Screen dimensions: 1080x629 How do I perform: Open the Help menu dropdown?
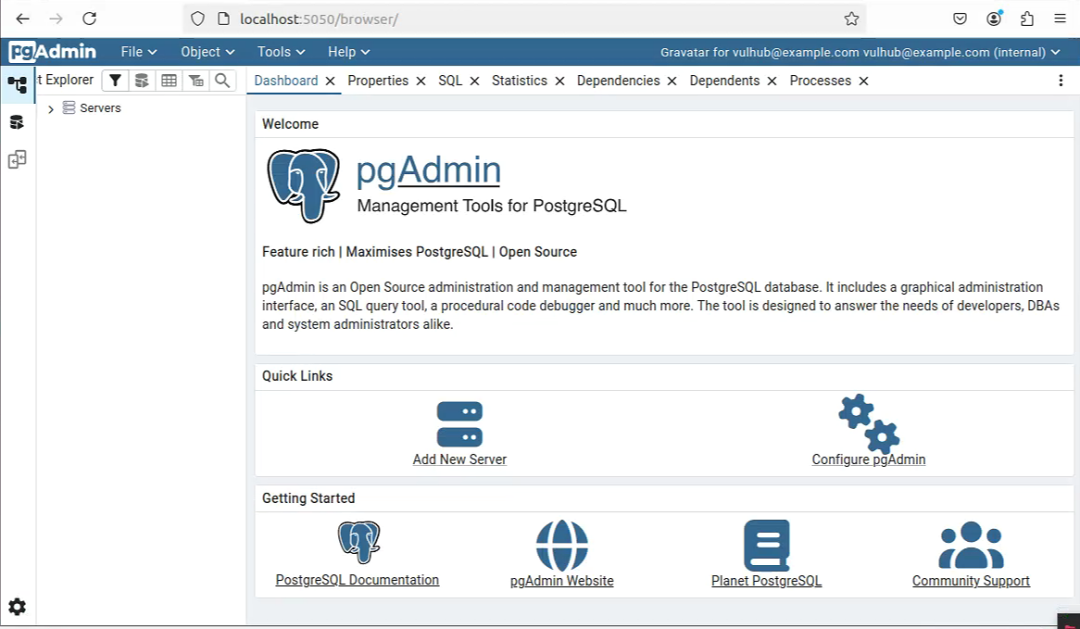(349, 52)
